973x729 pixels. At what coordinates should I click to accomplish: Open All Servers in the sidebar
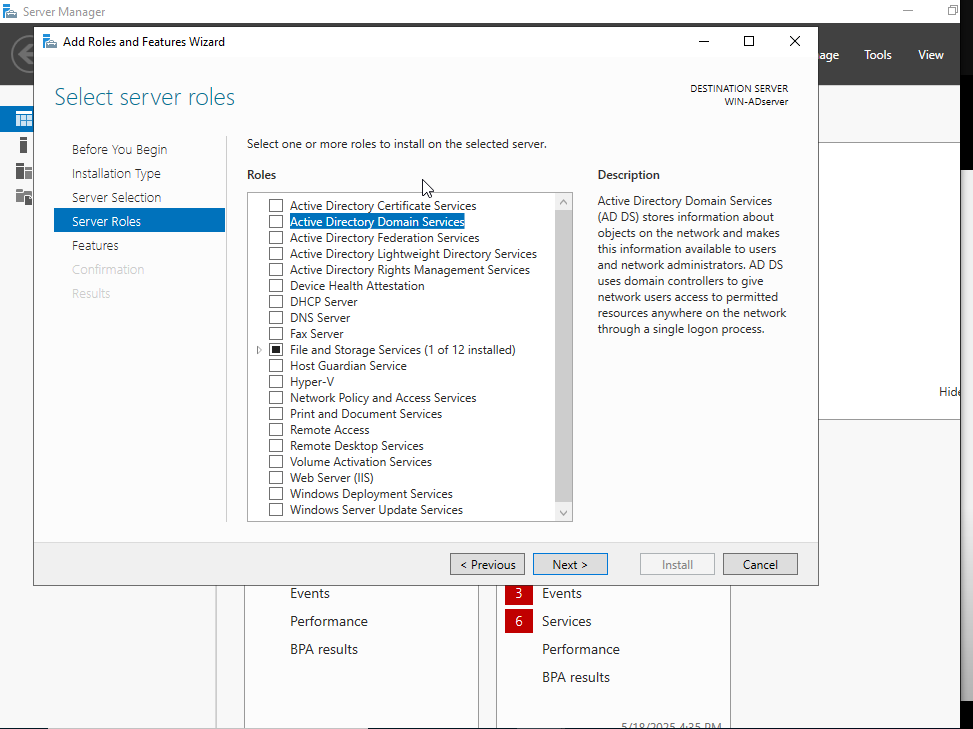coord(22,170)
